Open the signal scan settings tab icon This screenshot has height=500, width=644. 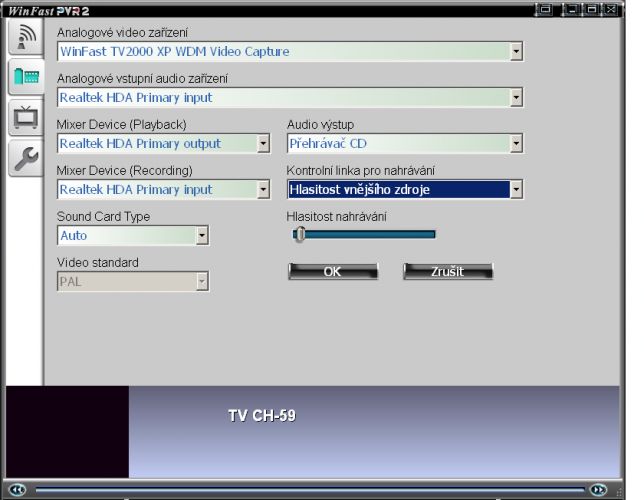pyautogui.click(x=25, y=38)
